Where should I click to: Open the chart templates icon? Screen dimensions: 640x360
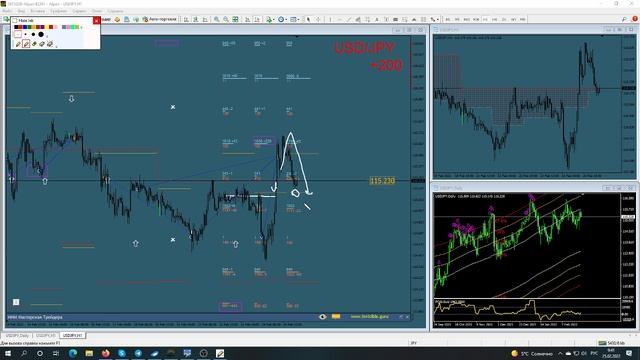293,19
